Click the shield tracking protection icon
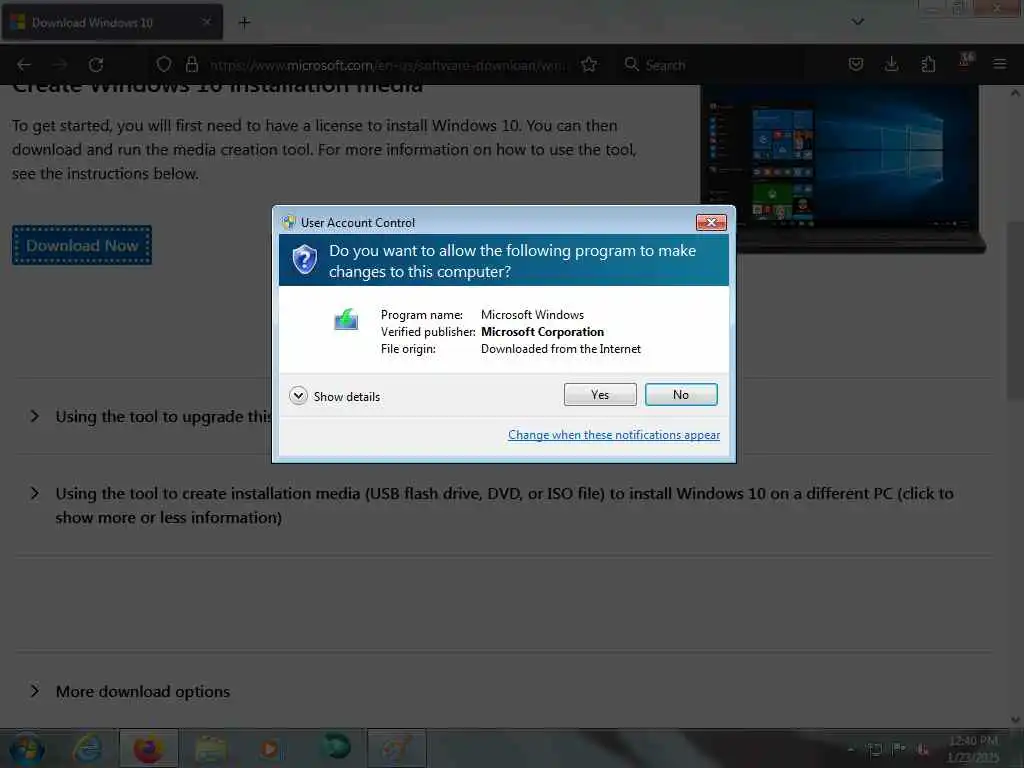1024x768 pixels. pos(164,65)
